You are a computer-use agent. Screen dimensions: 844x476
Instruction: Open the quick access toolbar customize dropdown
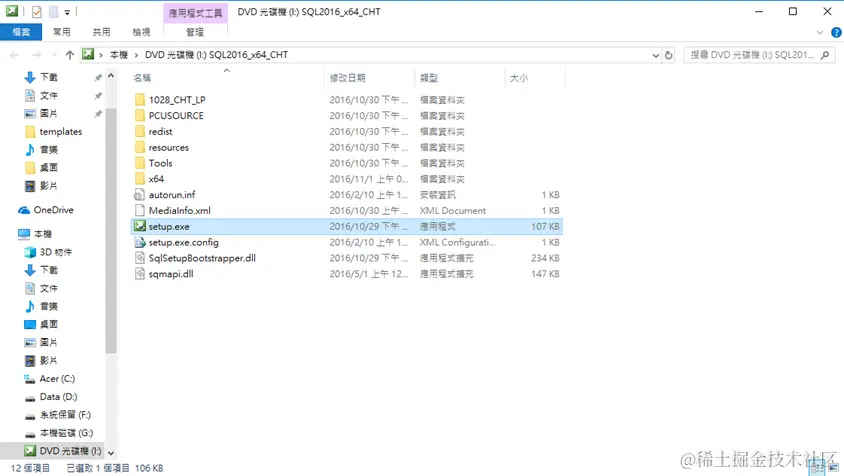click(67, 12)
